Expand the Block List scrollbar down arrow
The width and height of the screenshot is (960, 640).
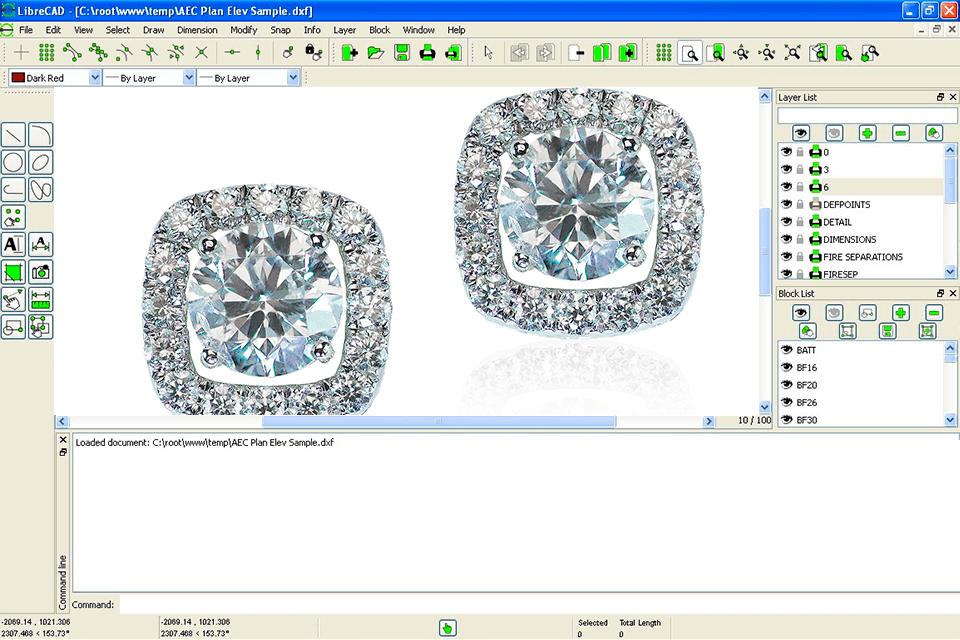[950, 420]
